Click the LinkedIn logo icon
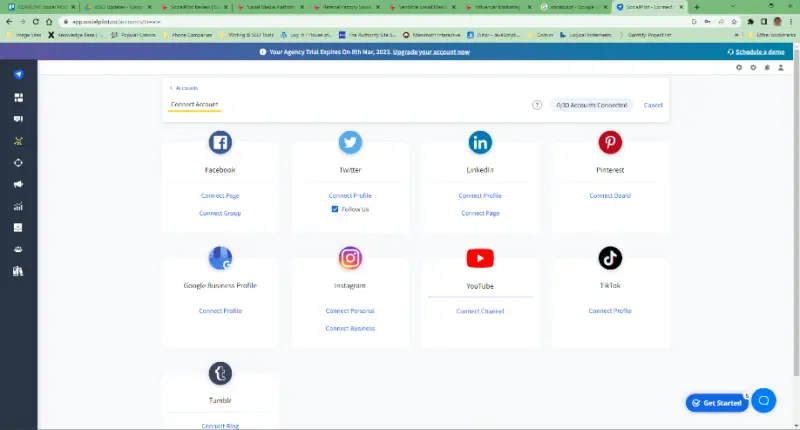This screenshot has height=430, width=800. pos(480,142)
